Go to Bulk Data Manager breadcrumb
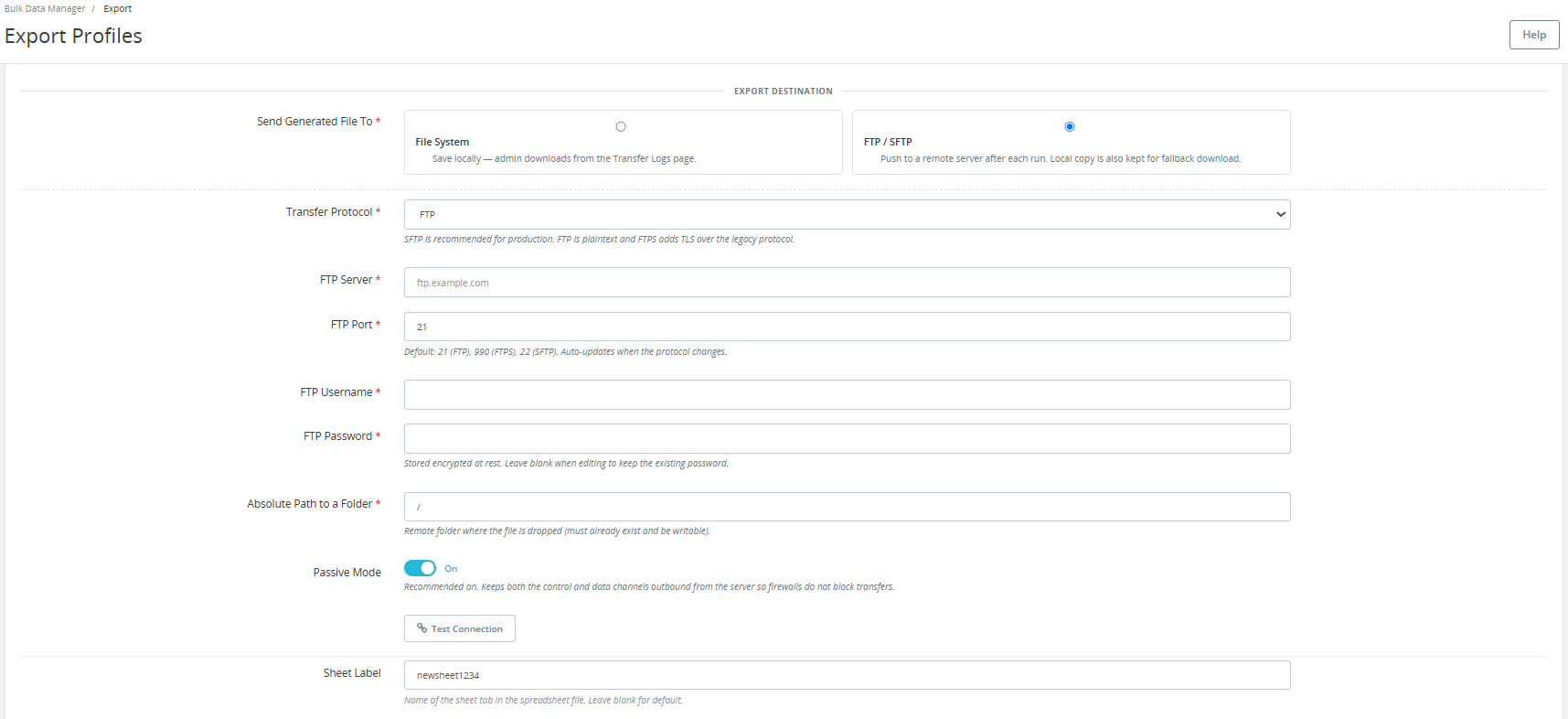1568x719 pixels. tap(45, 8)
